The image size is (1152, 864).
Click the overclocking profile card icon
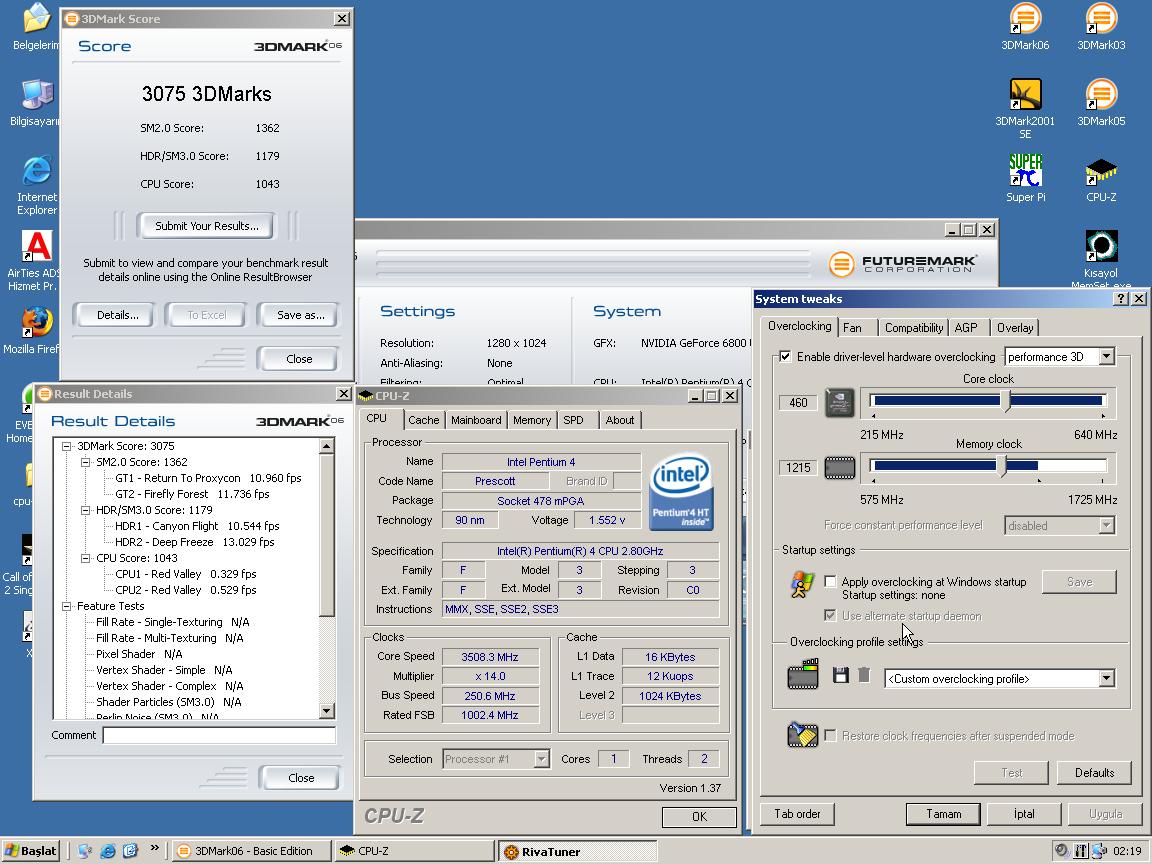tap(802, 674)
